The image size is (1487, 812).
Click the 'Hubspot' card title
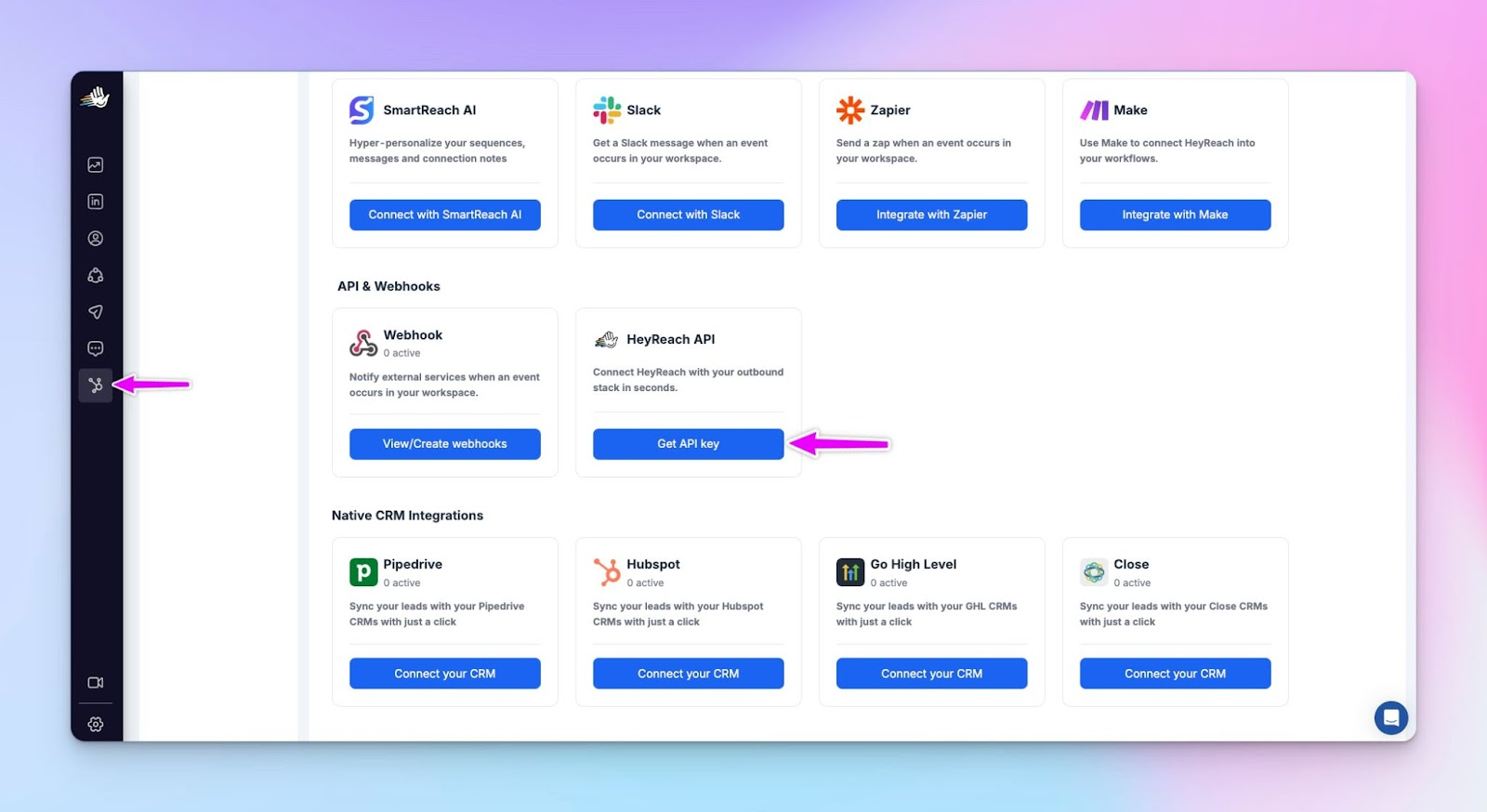pyautogui.click(x=653, y=564)
